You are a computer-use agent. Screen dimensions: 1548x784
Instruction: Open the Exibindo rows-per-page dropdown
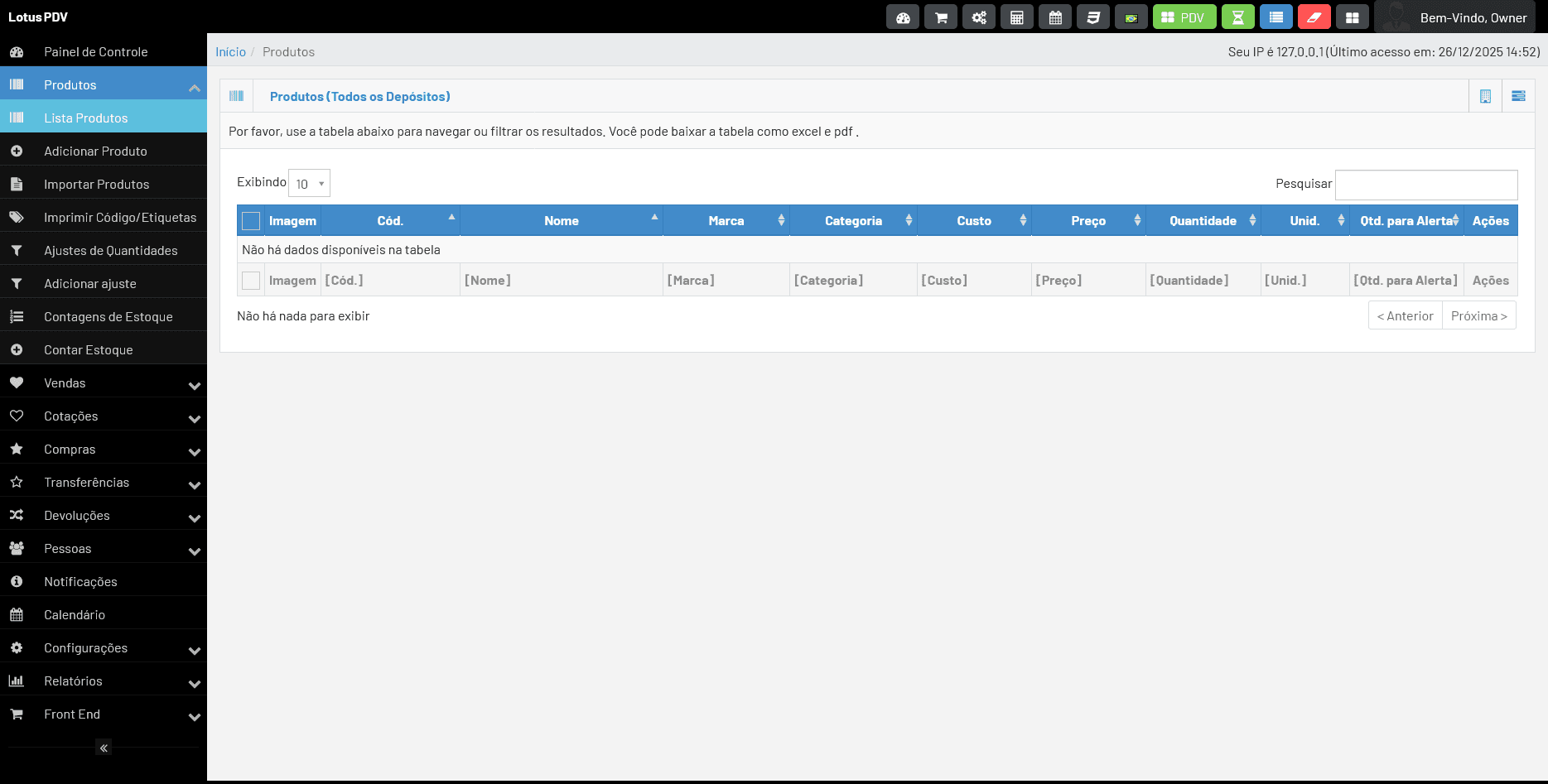point(309,184)
